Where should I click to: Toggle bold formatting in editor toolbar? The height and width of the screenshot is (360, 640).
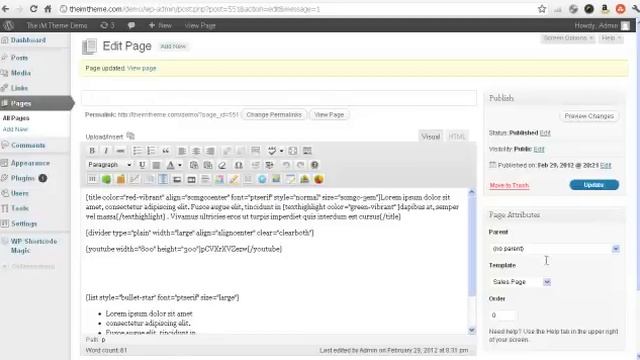click(x=92, y=151)
